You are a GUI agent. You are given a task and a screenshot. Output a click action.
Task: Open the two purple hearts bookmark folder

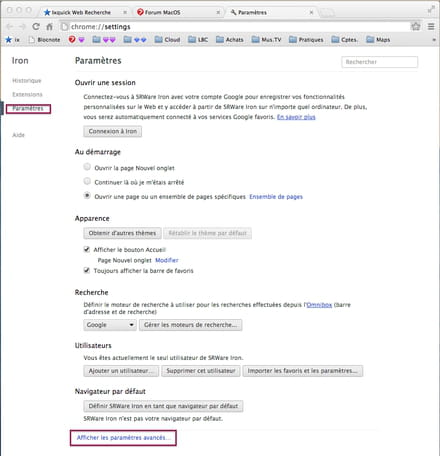click(104, 40)
